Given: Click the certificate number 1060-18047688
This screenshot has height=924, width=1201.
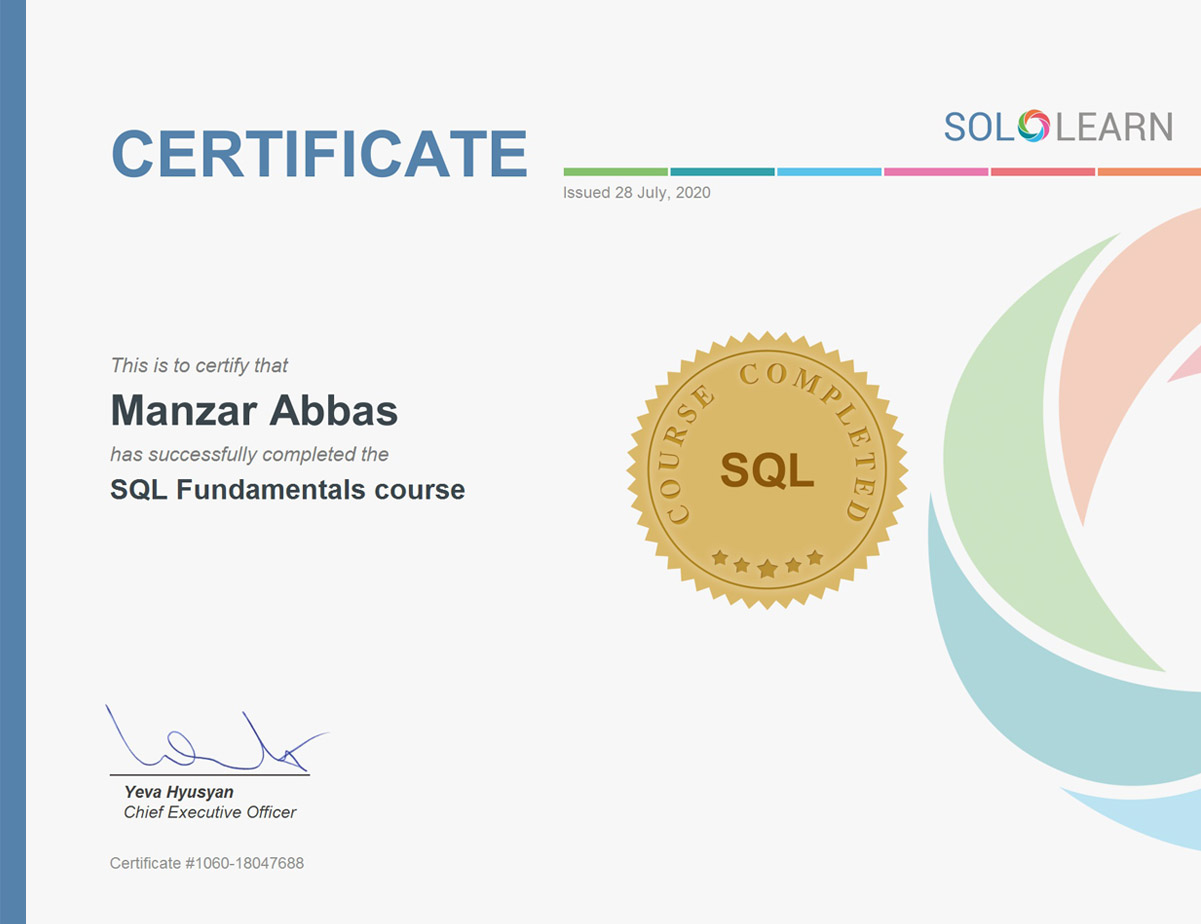Looking at the screenshot, I should 207,862.
